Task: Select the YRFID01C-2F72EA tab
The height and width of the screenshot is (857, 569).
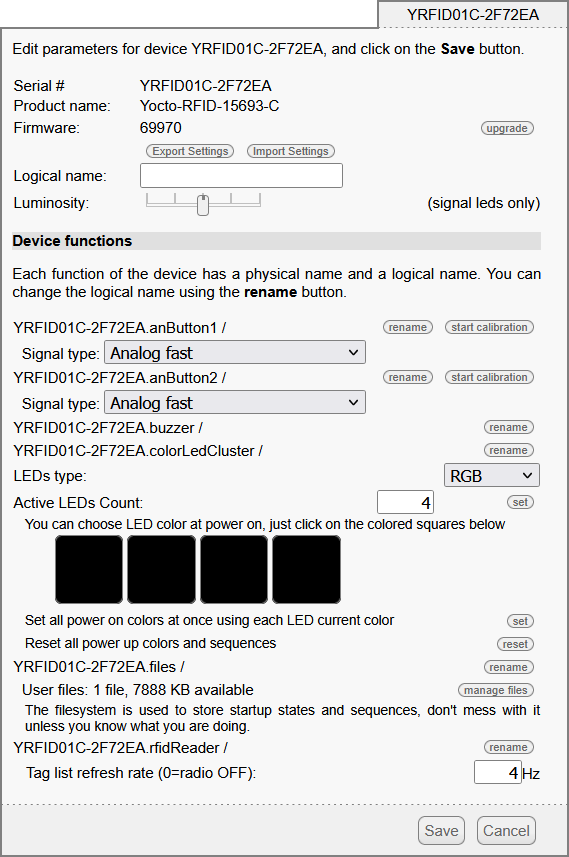Action: click(x=473, y=14)
